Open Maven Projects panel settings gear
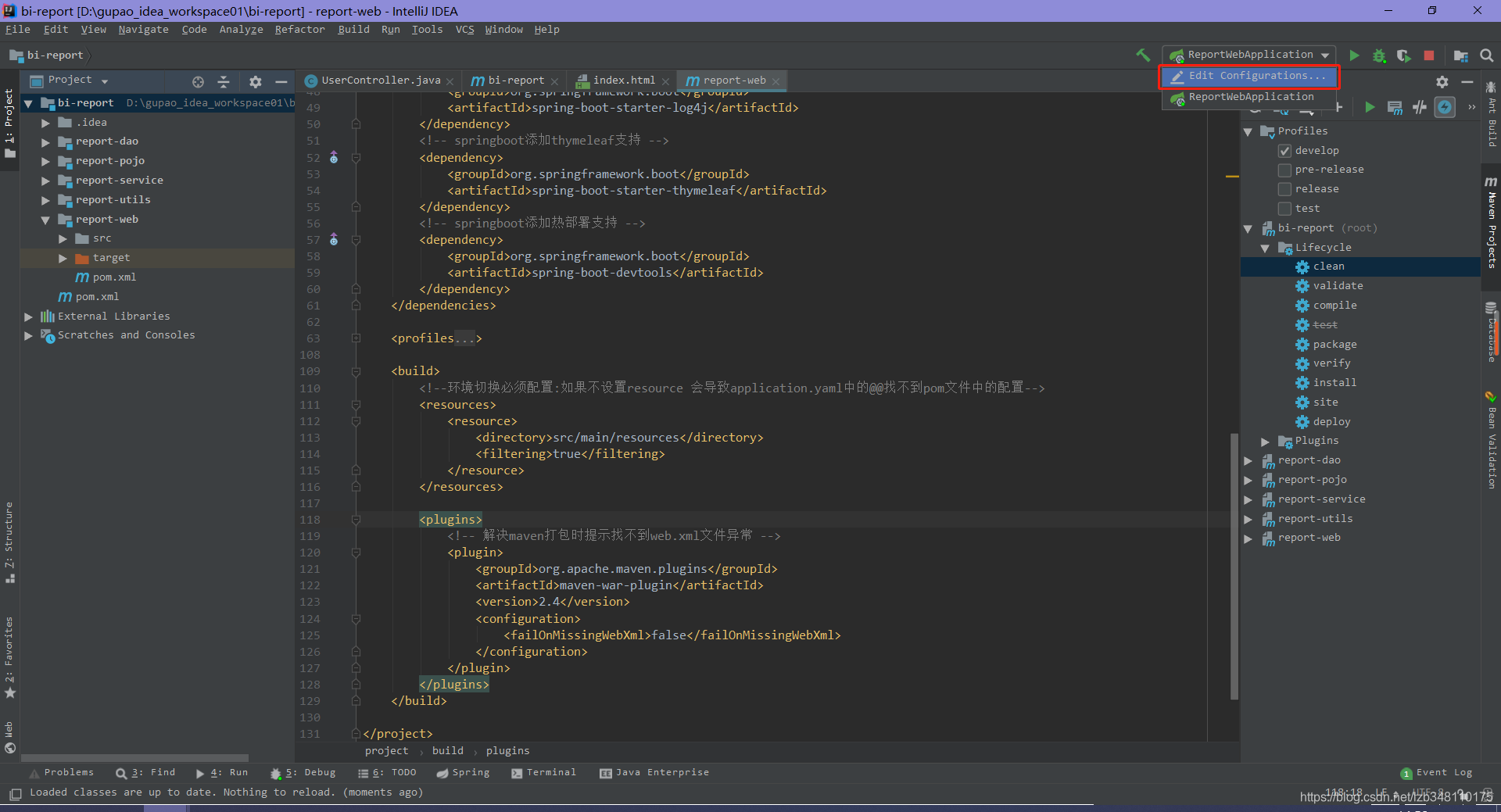 click(1442, 81)
